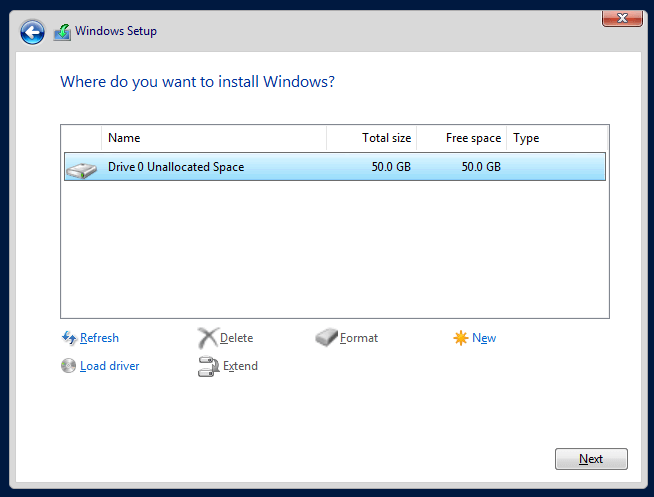This screenshot has width=654, height=497.
Task: Click the Extend partition icon
Action: pos(208,366)
